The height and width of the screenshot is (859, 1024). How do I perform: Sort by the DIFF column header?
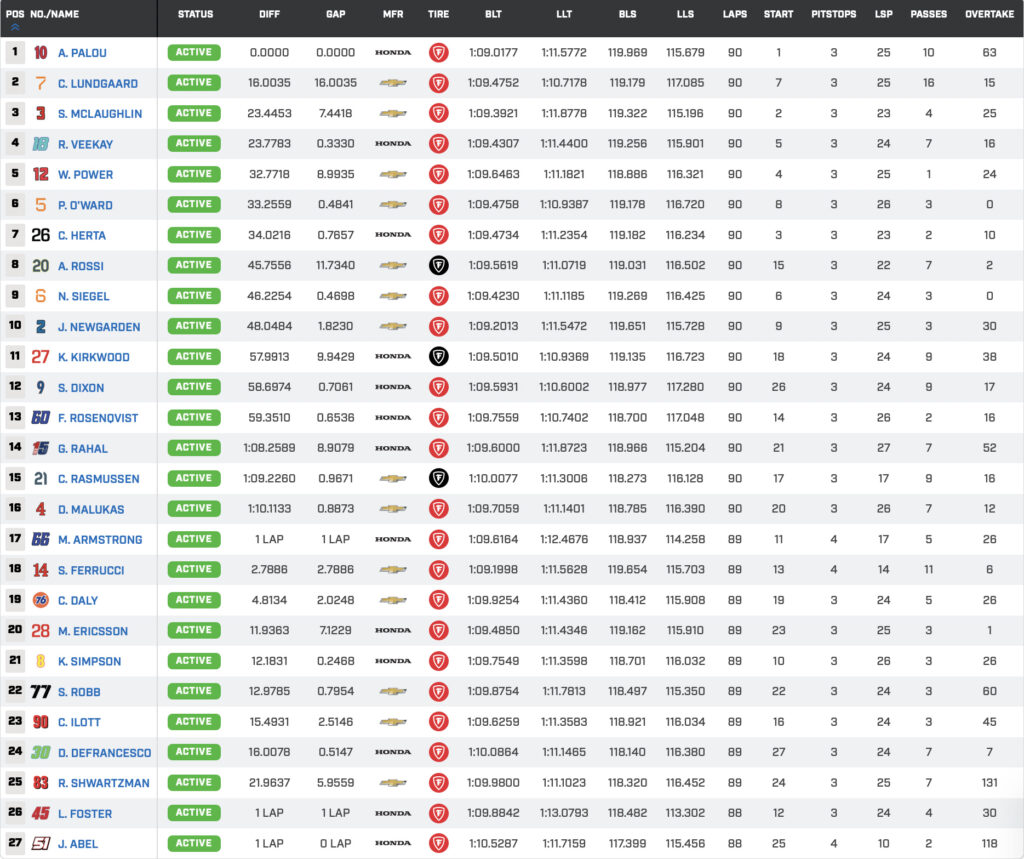click(269, 14)
